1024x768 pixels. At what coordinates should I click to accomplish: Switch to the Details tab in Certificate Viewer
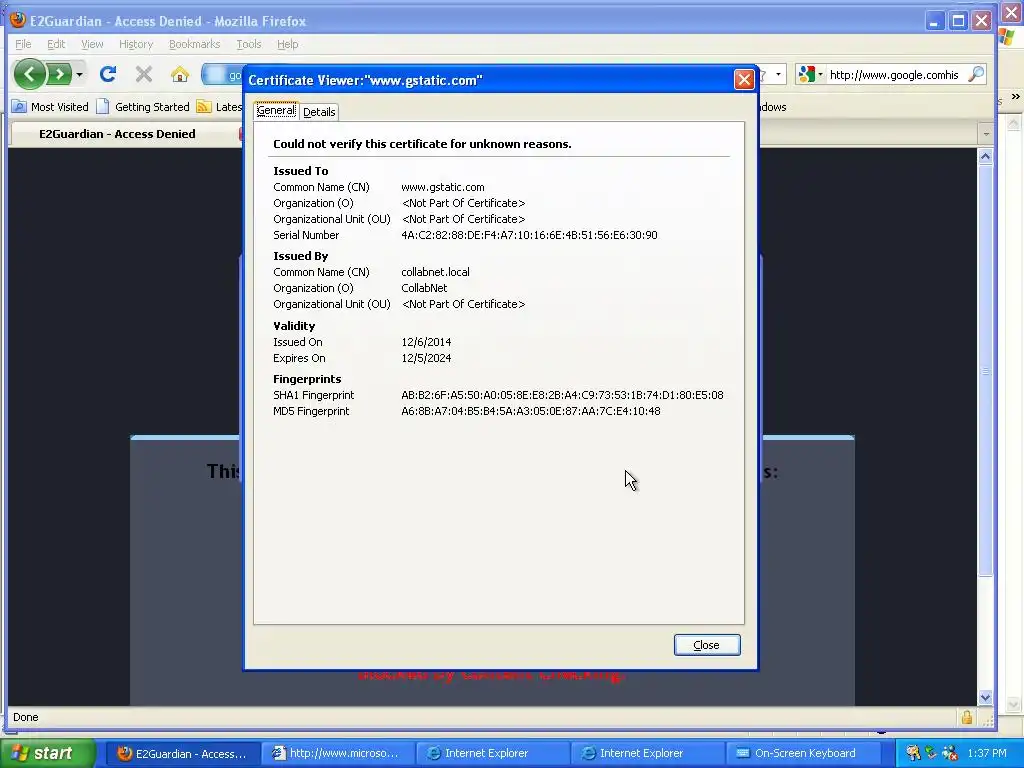pyautogui.click(x=319, y=112)
